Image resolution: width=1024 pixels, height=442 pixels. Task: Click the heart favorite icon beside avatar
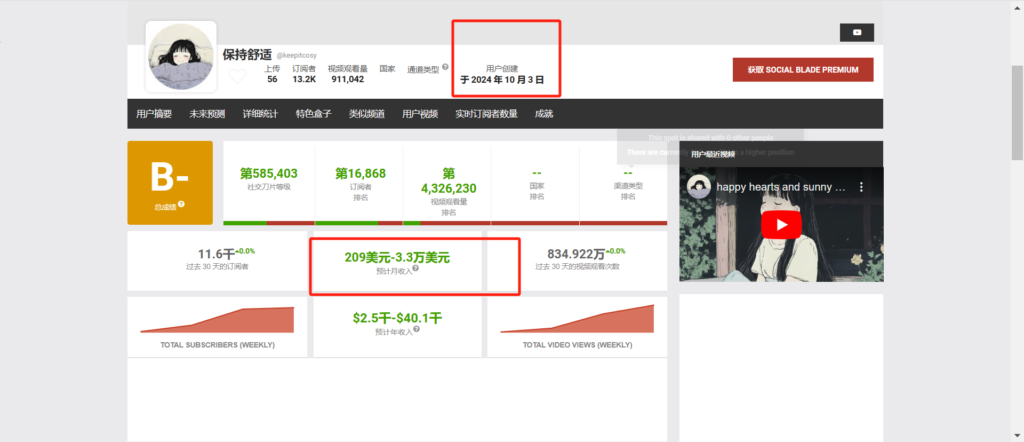[x=237, y=76]
